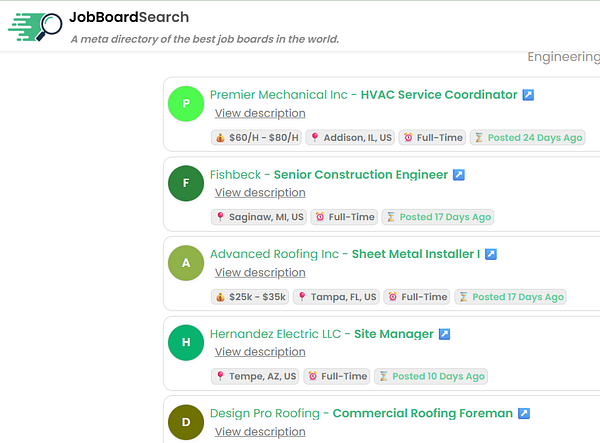The height and width of the screenshot is (443, 600).
Task: View description for Premier Mechanical Inc job
Action: pos(260,113)
